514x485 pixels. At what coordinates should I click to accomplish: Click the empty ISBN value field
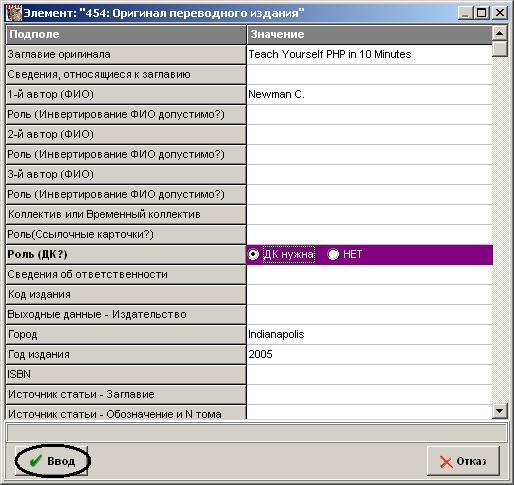click(x=369, y=374)
